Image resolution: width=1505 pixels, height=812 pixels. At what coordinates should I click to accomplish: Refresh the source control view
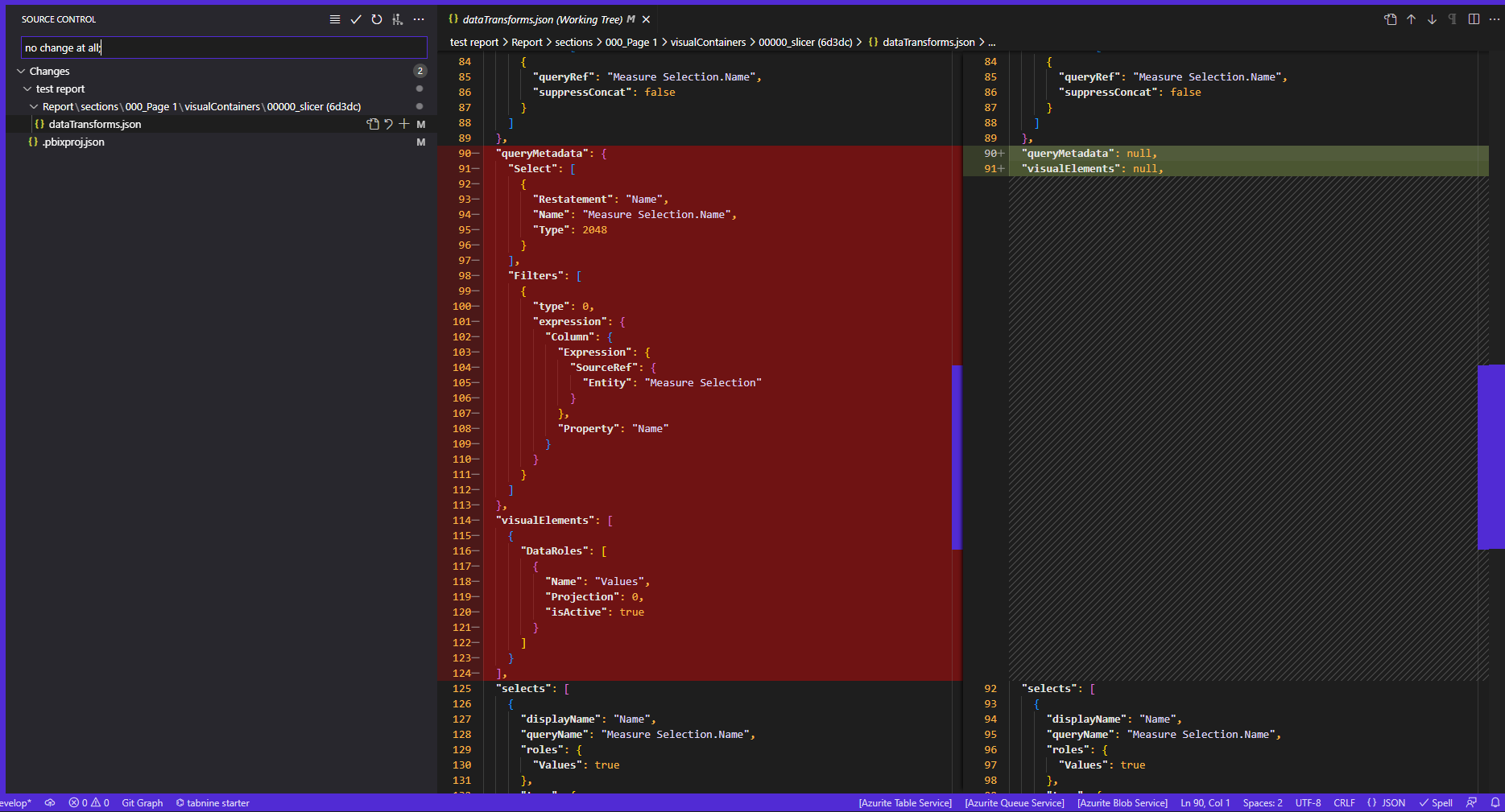[x=376, y=19]
